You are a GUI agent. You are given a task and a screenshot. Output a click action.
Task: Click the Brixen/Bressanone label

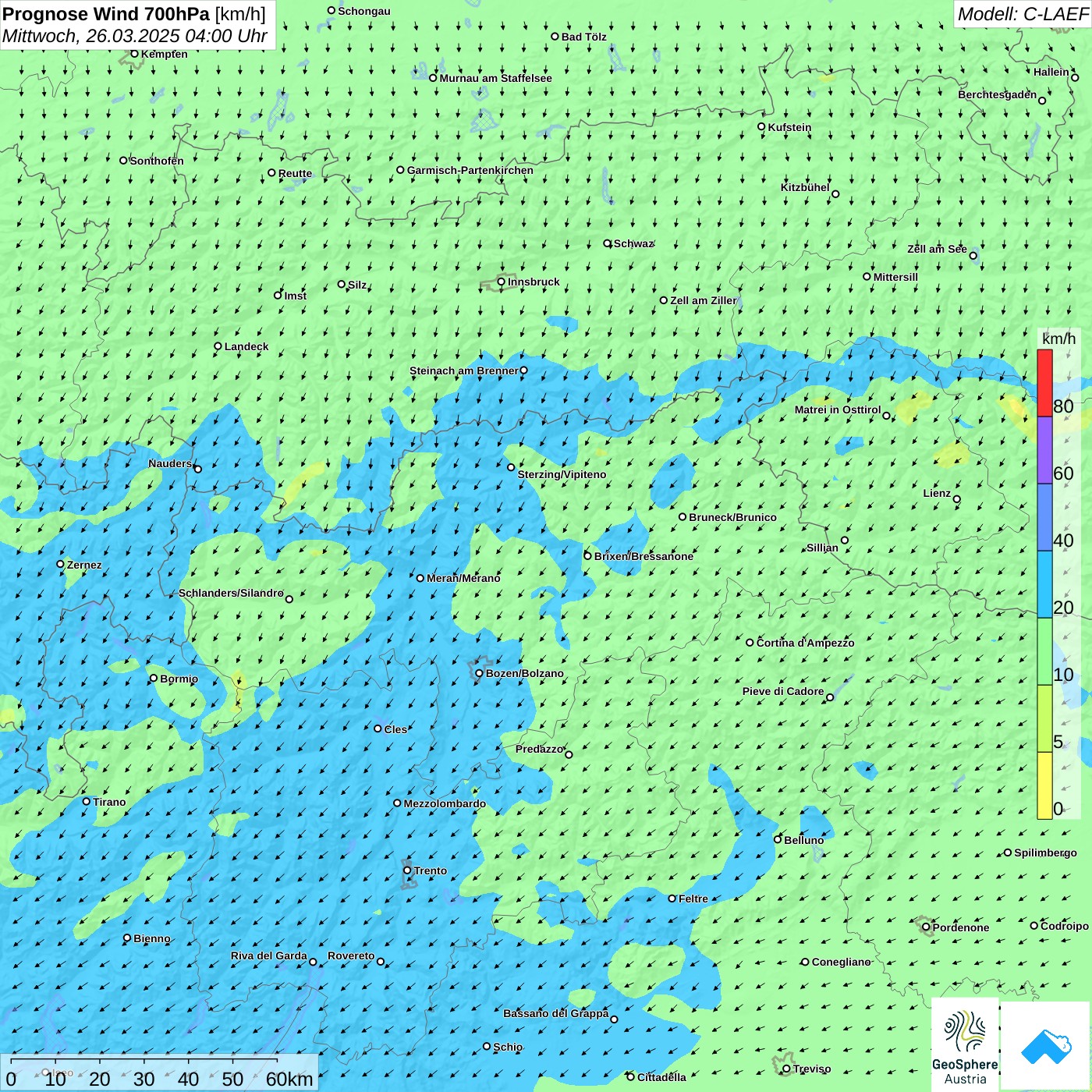point(643,556)
